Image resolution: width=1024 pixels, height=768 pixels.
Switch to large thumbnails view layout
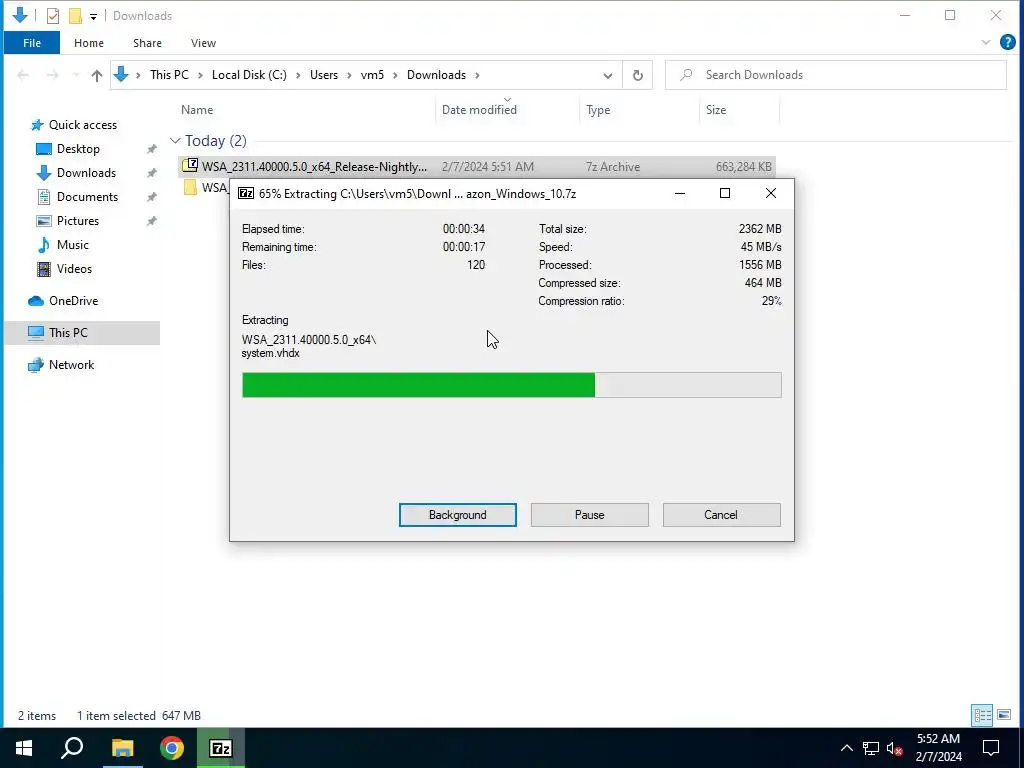[1004, 715]
